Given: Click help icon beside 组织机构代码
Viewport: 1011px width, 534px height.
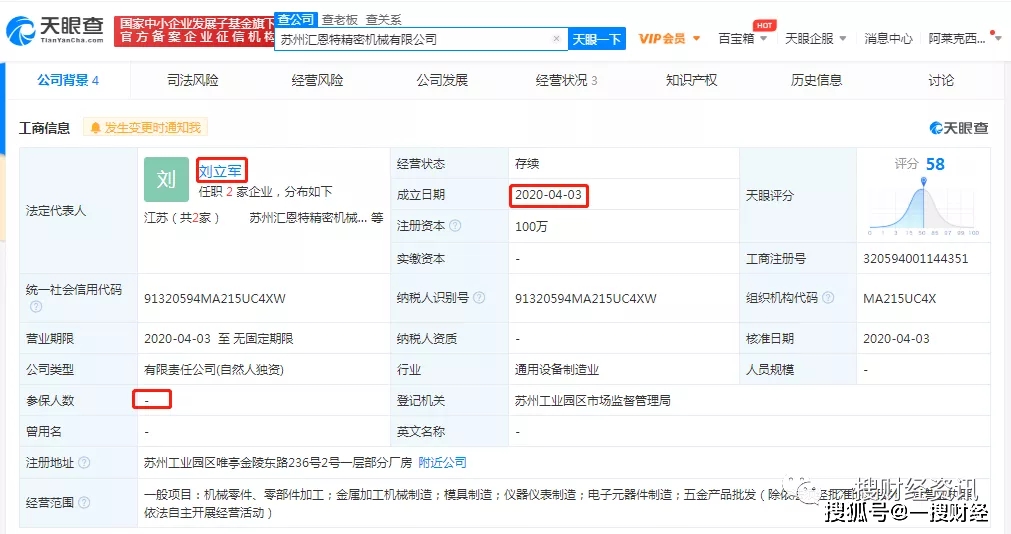Looking at the screenshot, I should [x=826, y=298].
